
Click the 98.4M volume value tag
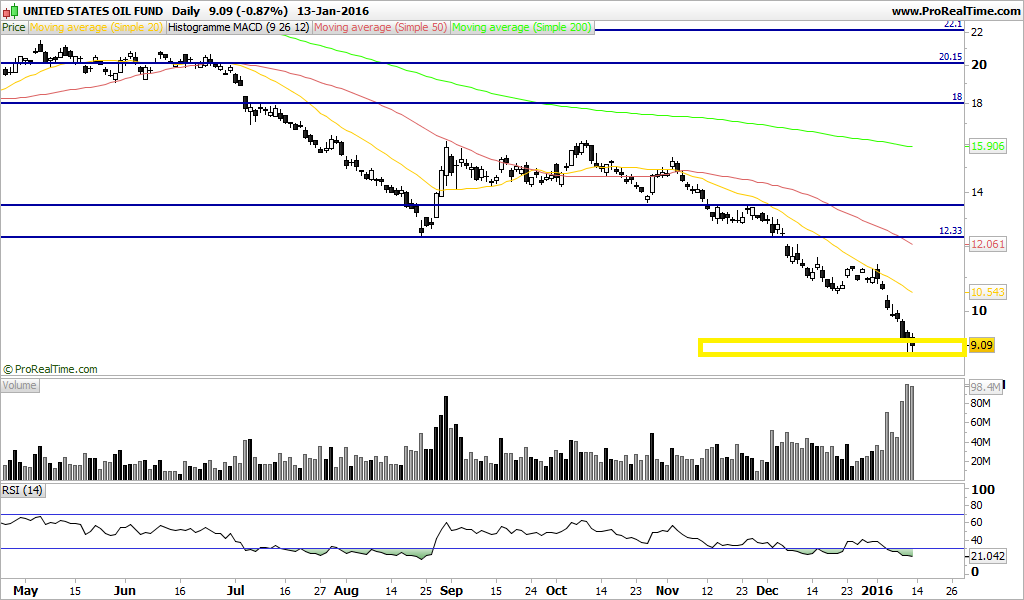(x=985, y=387)
